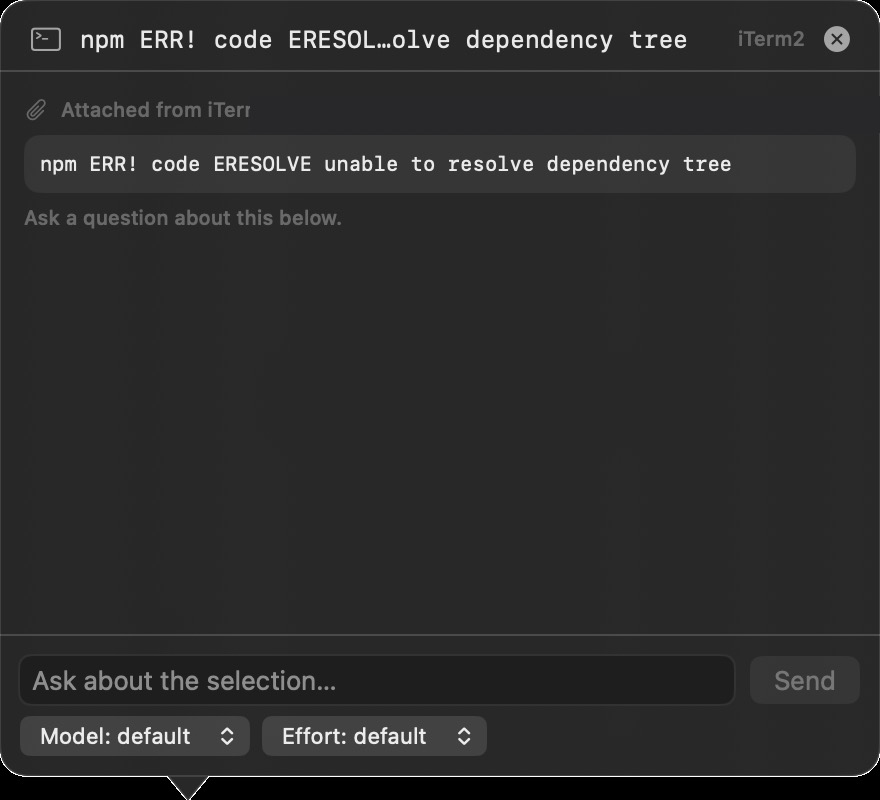Open the Effort: default dropdown

pyautogui.click(x=374, y=736)
